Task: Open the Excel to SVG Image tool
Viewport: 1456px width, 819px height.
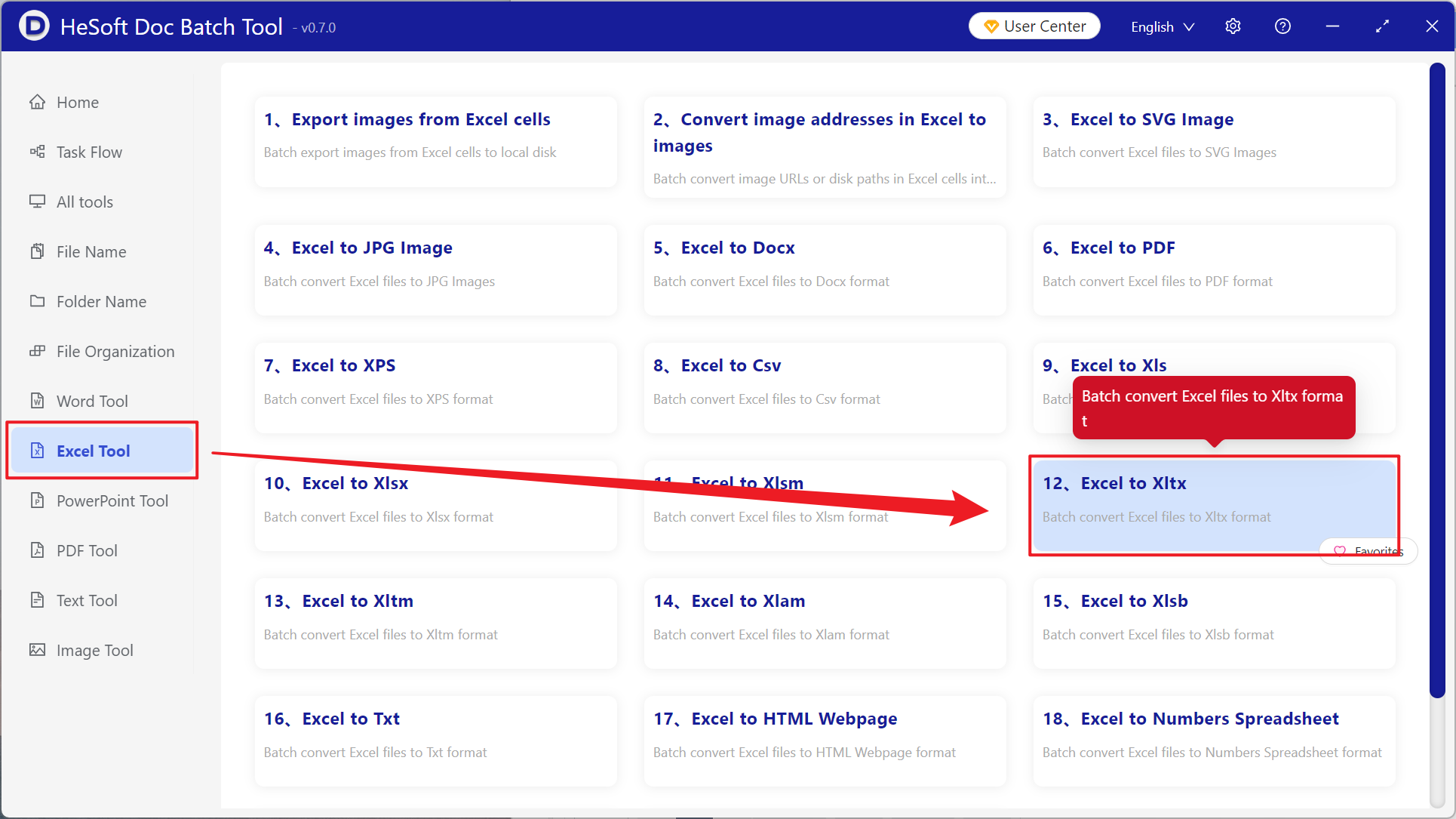Action: coord(1215,141)
